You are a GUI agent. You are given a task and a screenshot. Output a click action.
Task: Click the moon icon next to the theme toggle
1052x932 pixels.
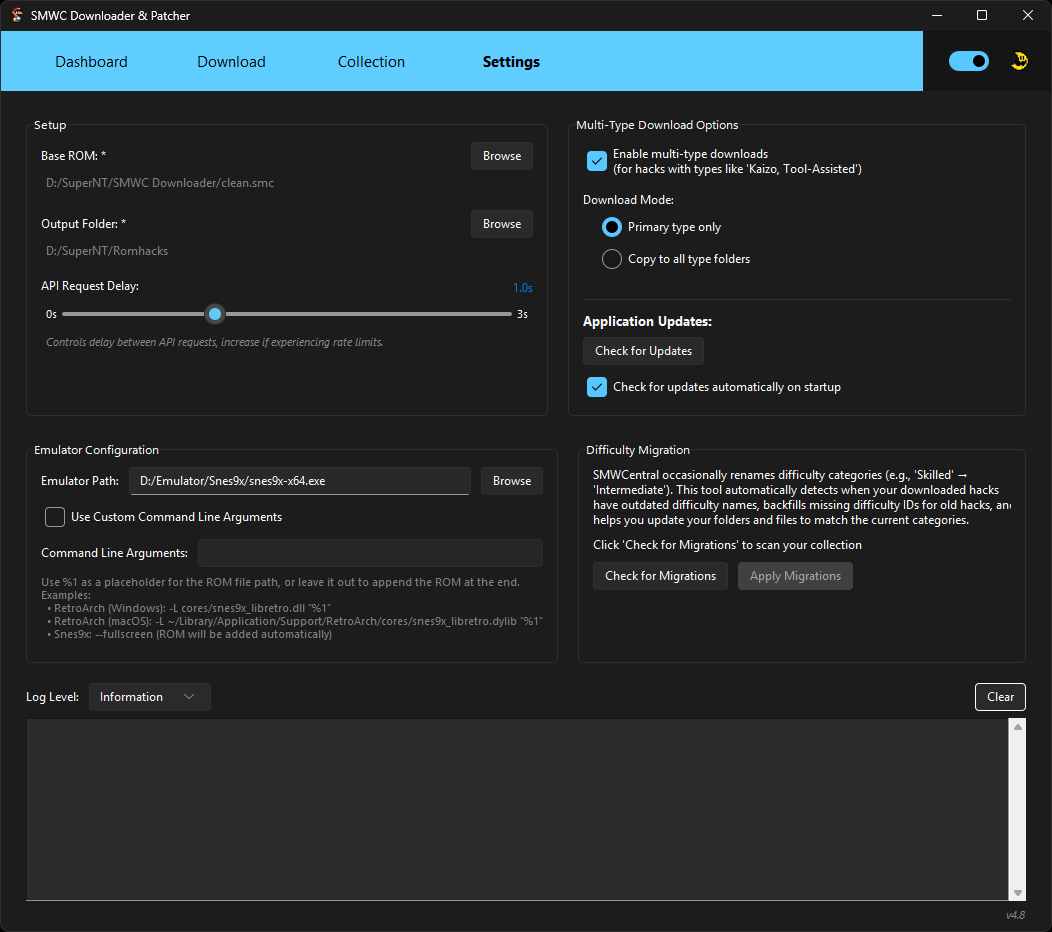1020,60
